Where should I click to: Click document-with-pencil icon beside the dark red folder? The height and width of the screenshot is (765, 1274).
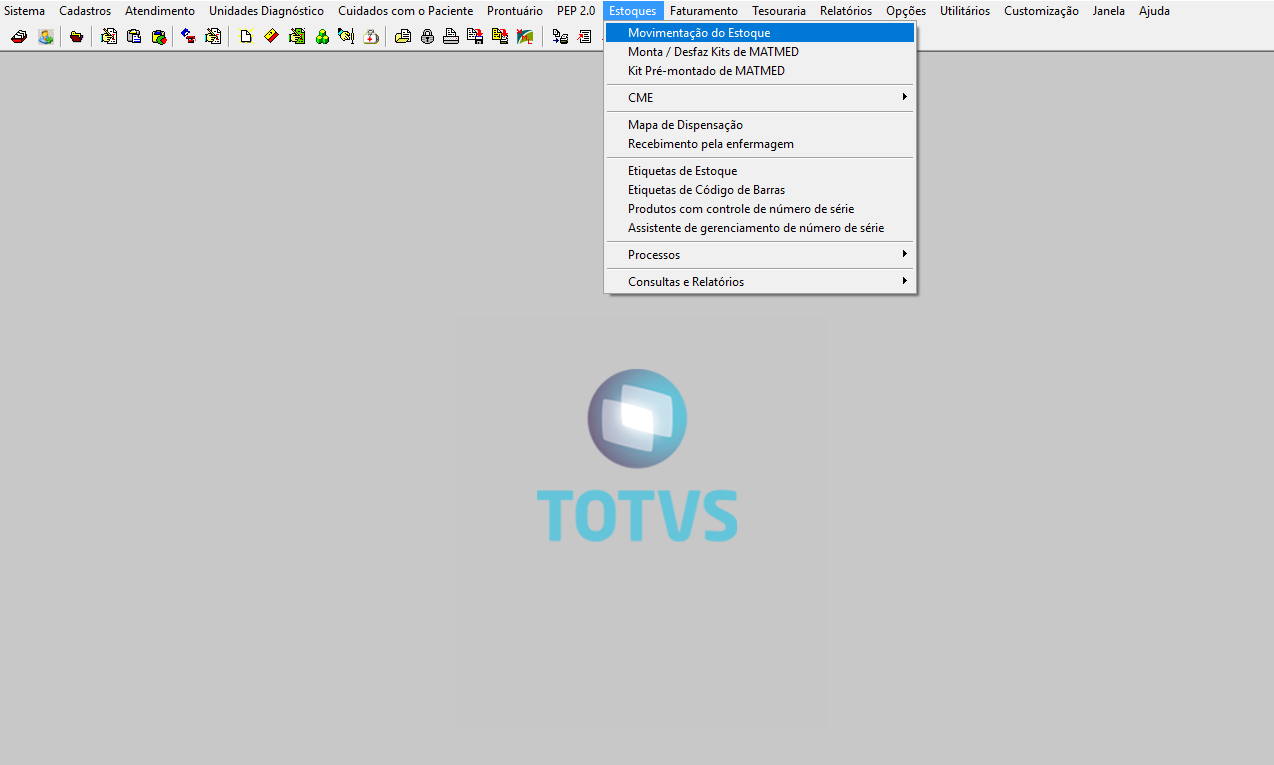pyautogui.click(x=109, y=37)
